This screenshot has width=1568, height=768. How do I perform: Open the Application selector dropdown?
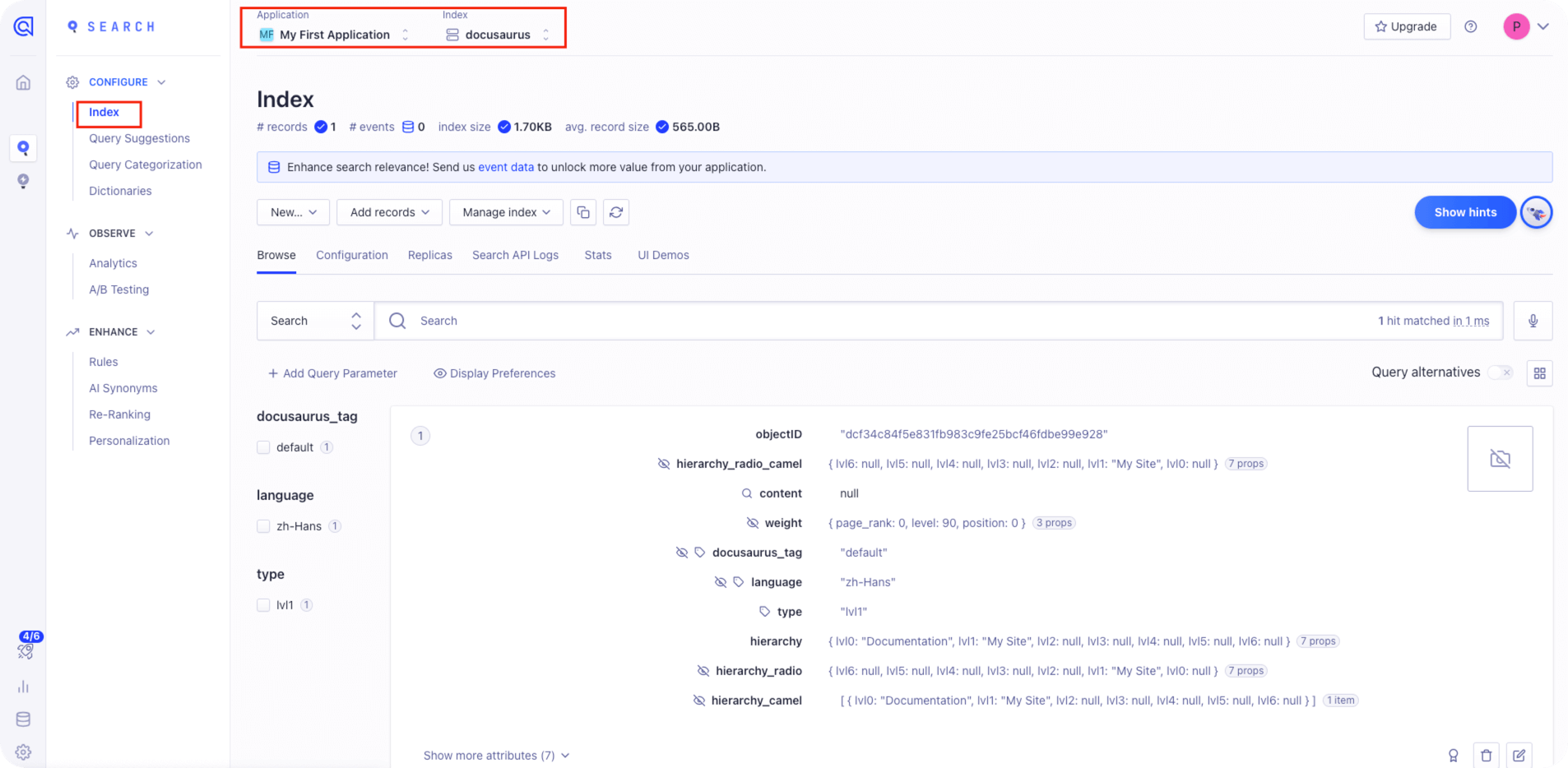click(334, 35)
